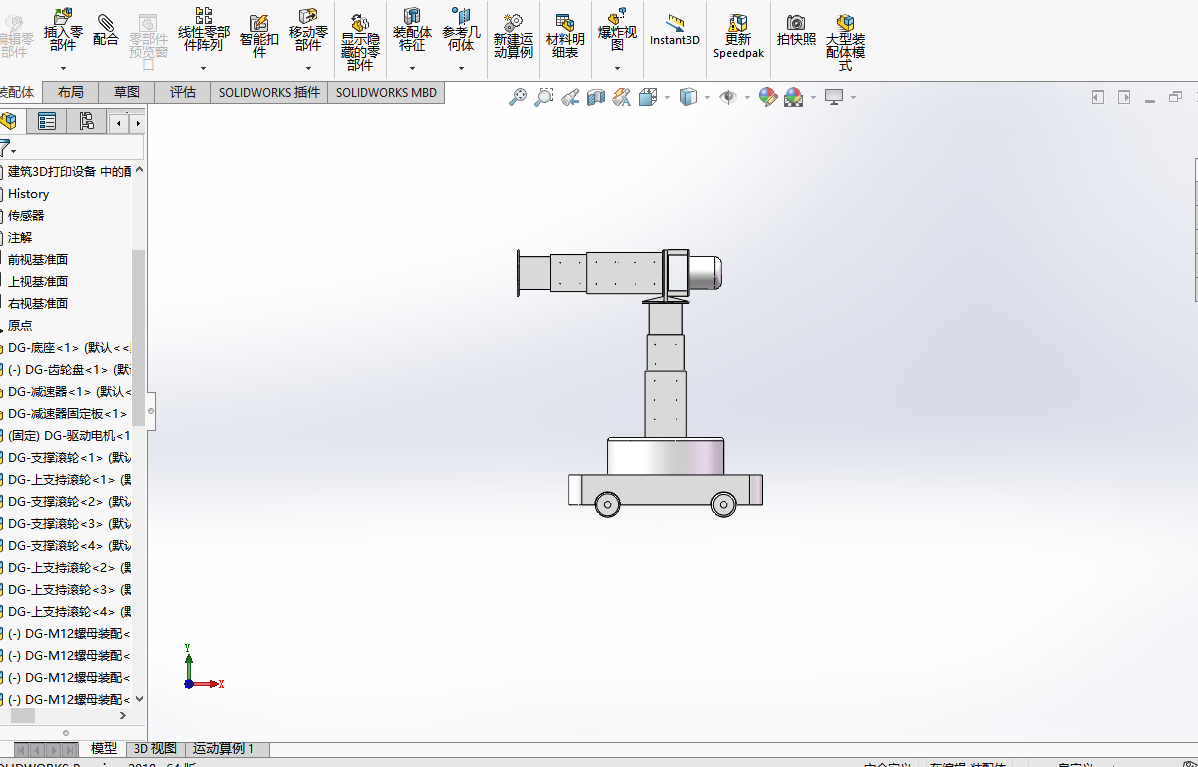Open Reference Geometry dropdown arrow

461,69
